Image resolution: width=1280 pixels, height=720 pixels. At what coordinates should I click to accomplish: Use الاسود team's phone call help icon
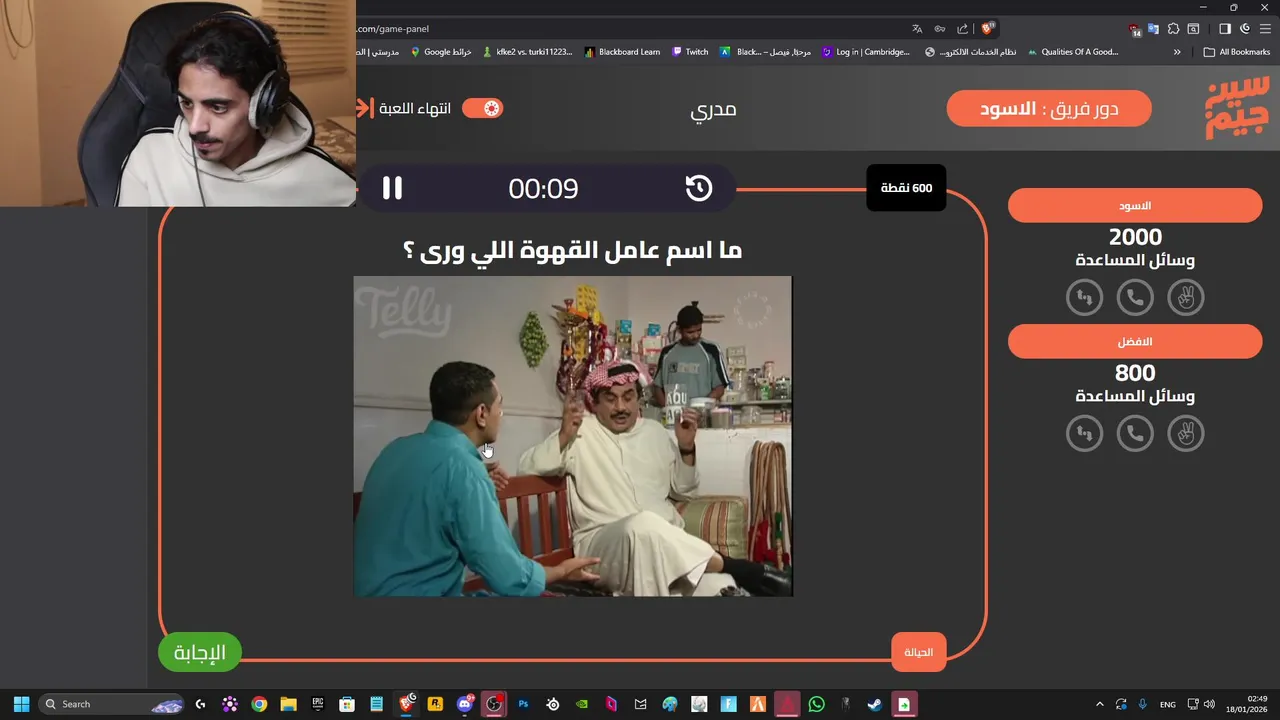[x=1135, y=297]
